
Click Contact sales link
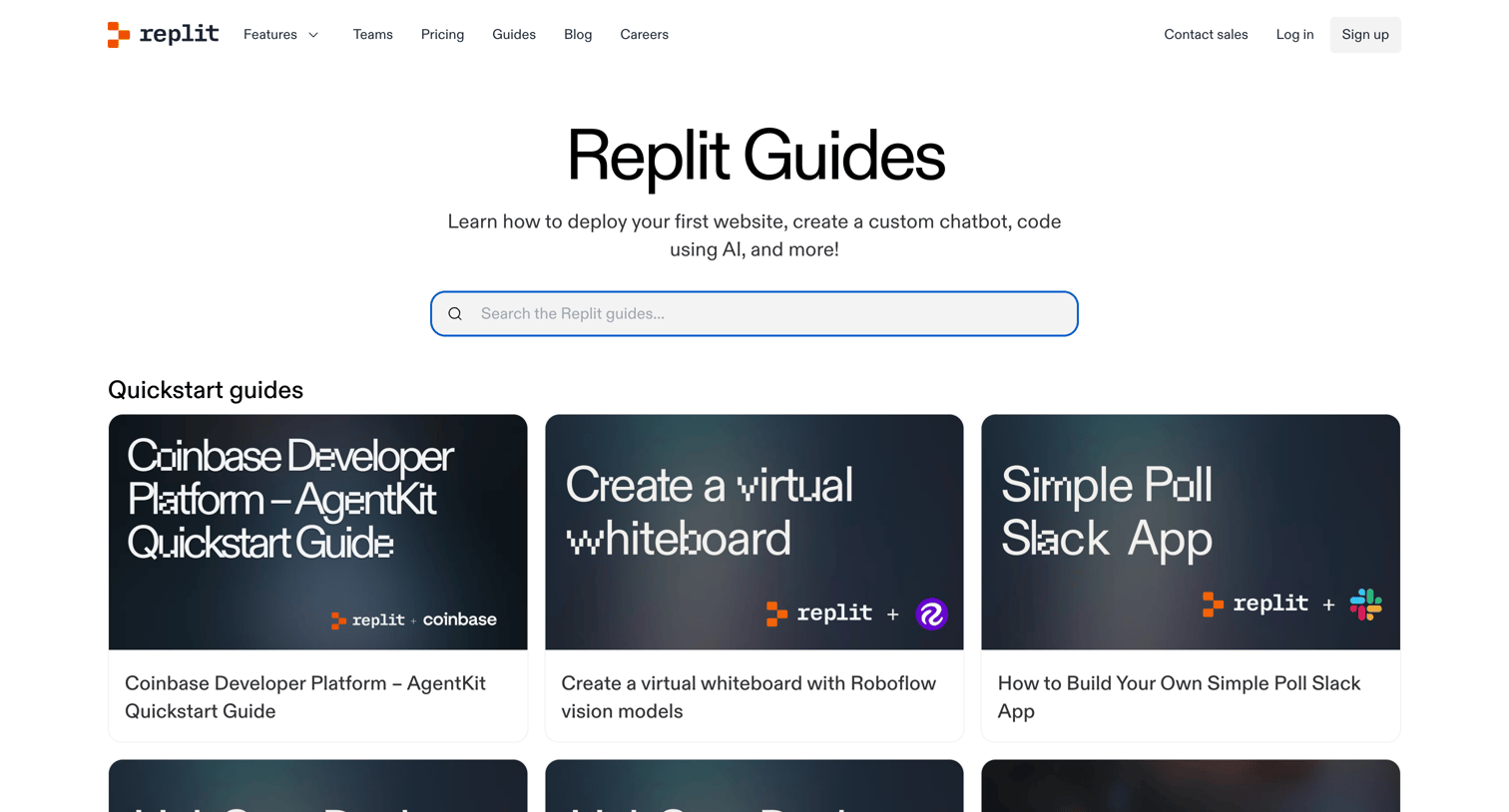[x=1206, y=35]
